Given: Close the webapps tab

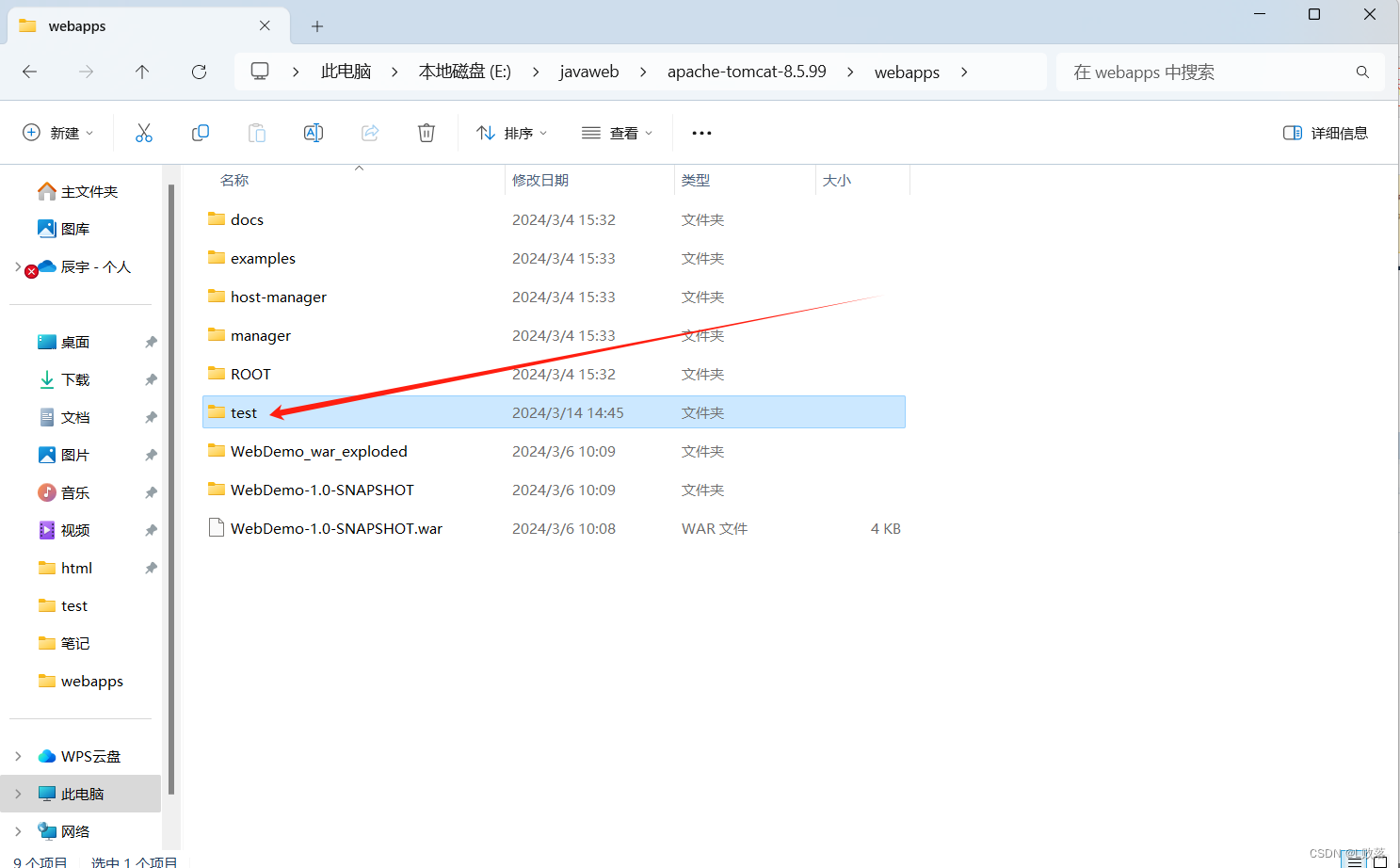Looking at the screenshot, I should tap(265, 26).
